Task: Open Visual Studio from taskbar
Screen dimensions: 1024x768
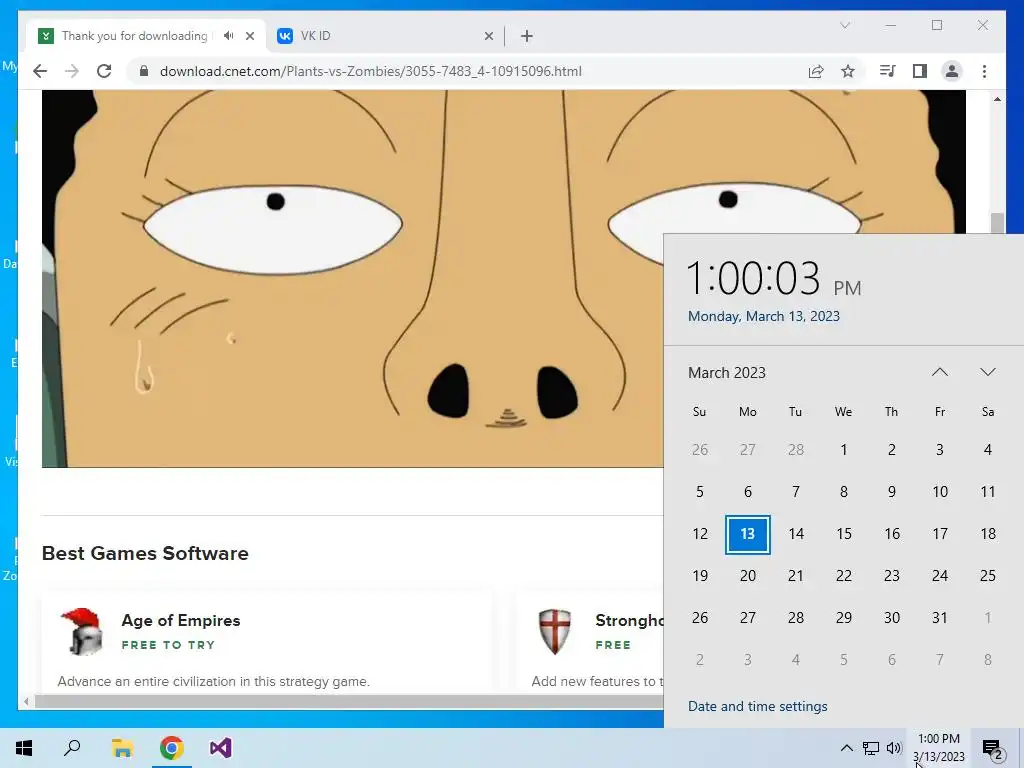Action: coord(221,748)
